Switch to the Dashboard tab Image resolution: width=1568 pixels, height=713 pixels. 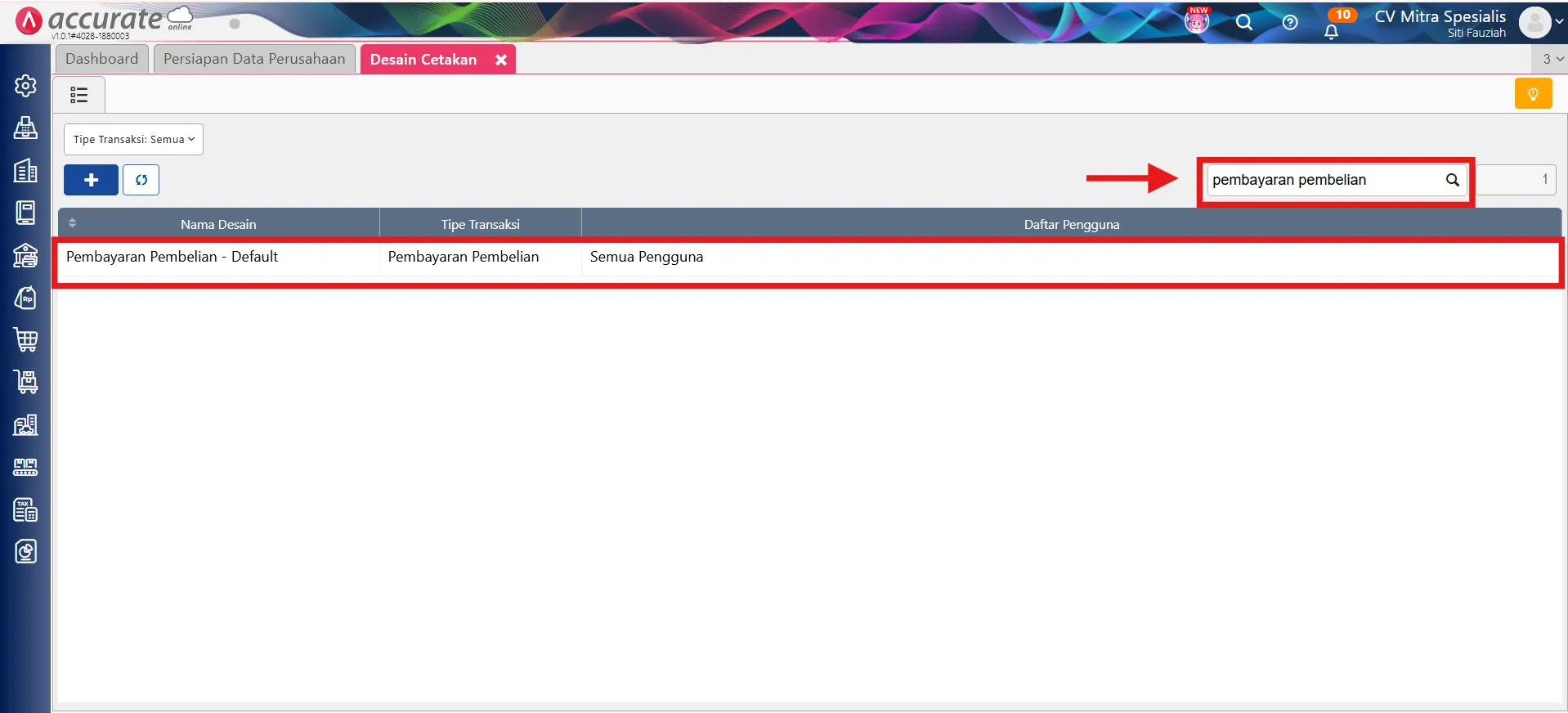(102, 59)
